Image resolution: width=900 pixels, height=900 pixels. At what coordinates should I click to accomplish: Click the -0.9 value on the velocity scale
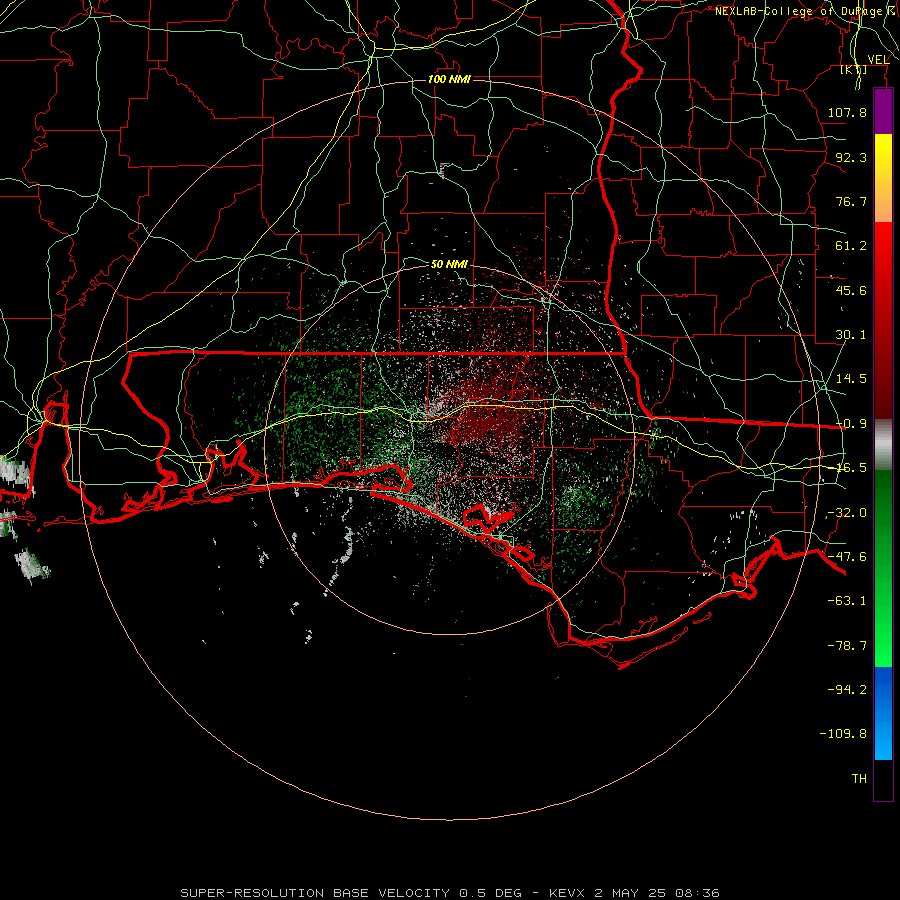pyautogui.click(x=851, y=424)
